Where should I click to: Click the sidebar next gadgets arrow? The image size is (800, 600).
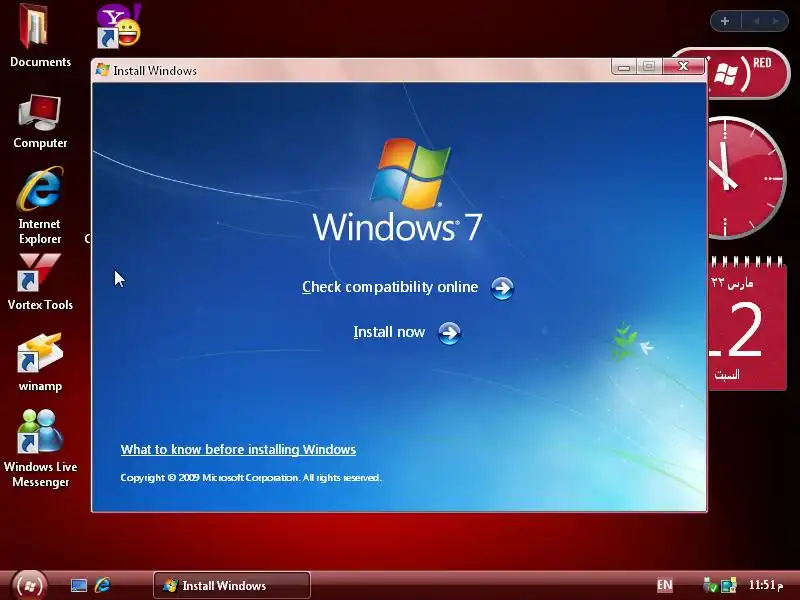pos(776,21)
